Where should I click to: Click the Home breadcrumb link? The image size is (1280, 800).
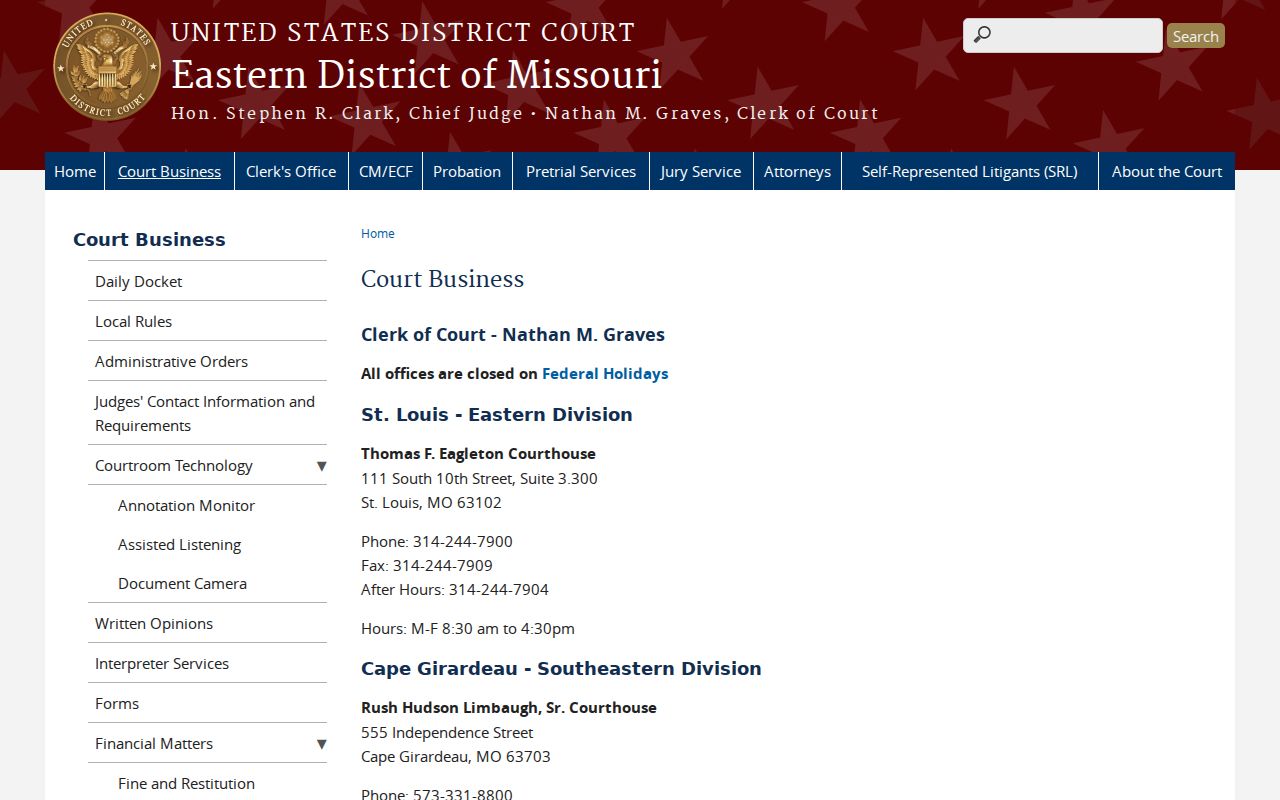tap(378, 233)
